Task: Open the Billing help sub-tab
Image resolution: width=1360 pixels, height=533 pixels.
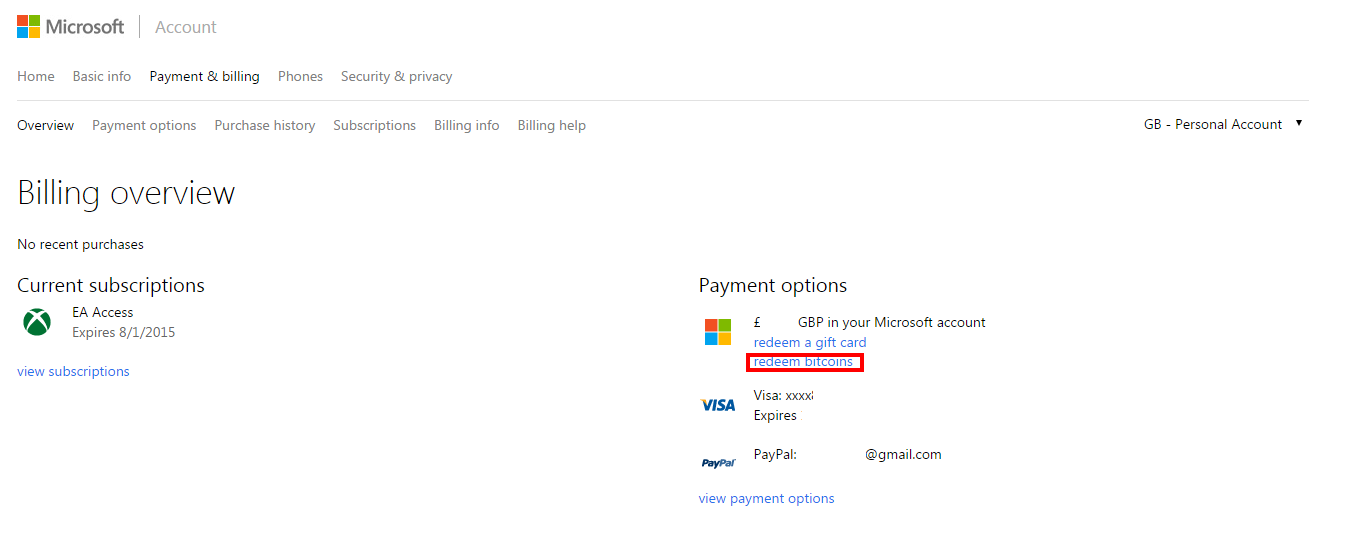Action: click(x=552, y=125)
